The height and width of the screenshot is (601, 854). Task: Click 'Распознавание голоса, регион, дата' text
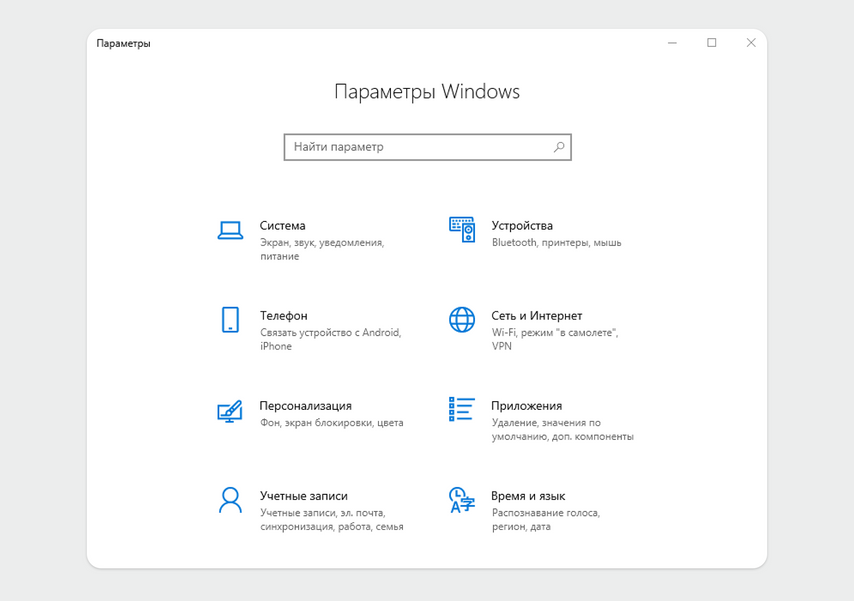click(x=546, y=519)
